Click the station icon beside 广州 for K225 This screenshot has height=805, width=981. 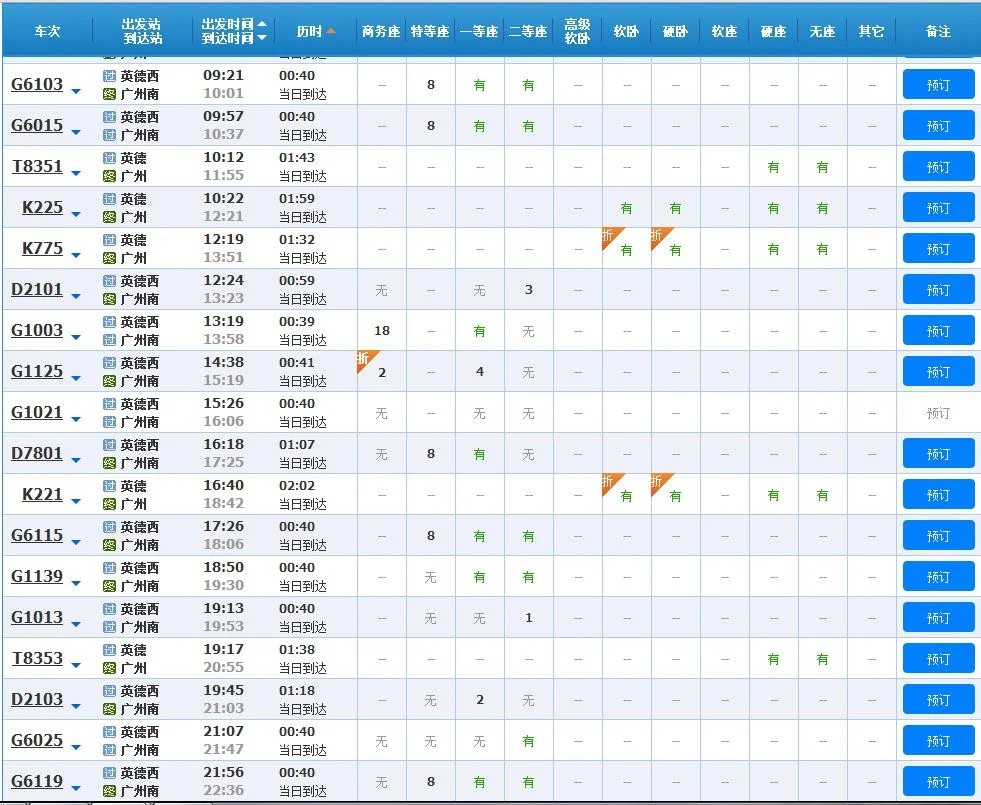[x=108, y=215]
